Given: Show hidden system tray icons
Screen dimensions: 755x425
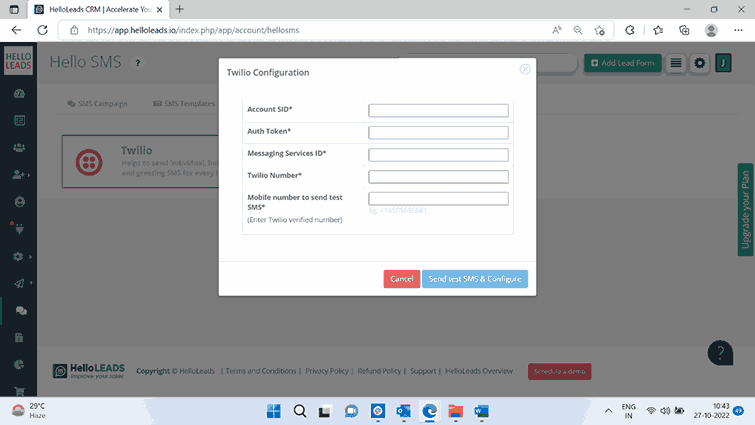Looking at the screenshot, I should (609, 411).
